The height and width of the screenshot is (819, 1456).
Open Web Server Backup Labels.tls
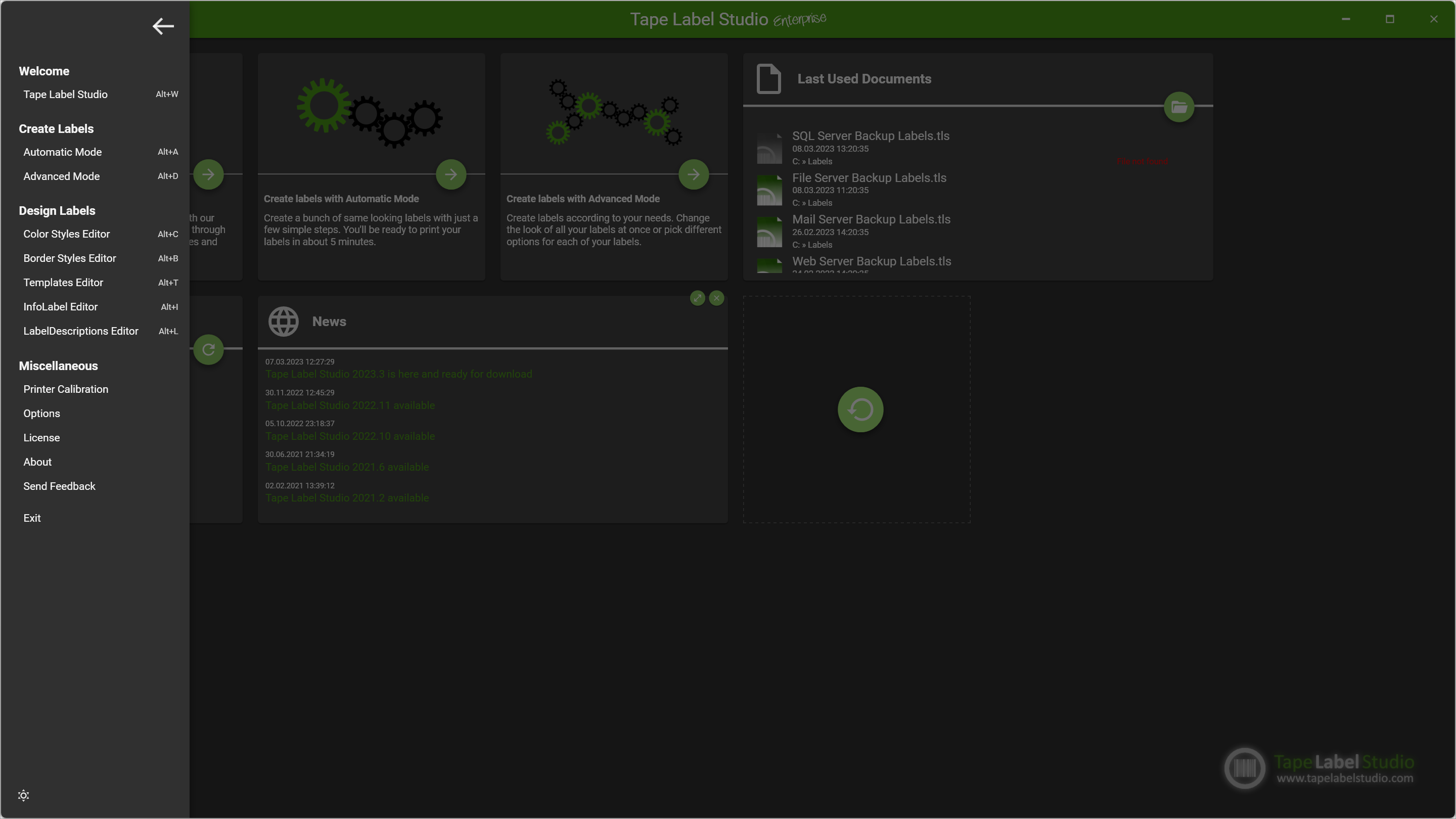click(872, 261)
